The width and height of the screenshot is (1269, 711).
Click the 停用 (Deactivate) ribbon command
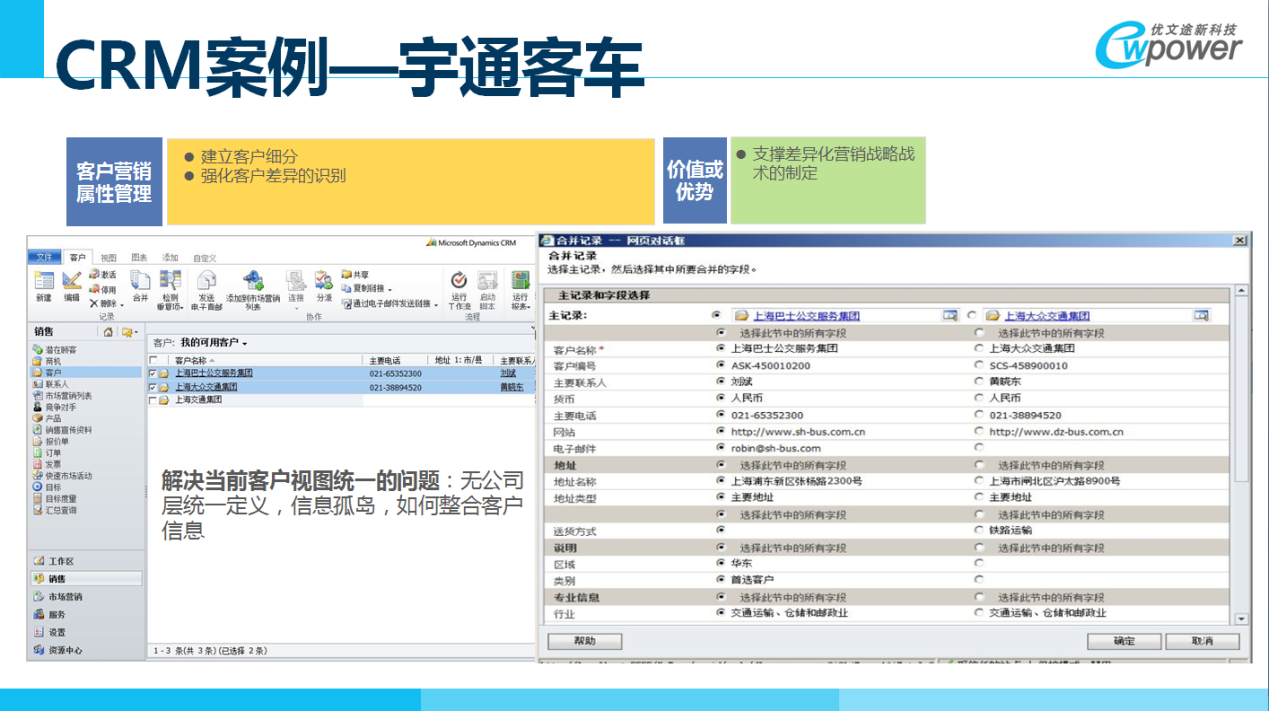[x=102, y=289]
